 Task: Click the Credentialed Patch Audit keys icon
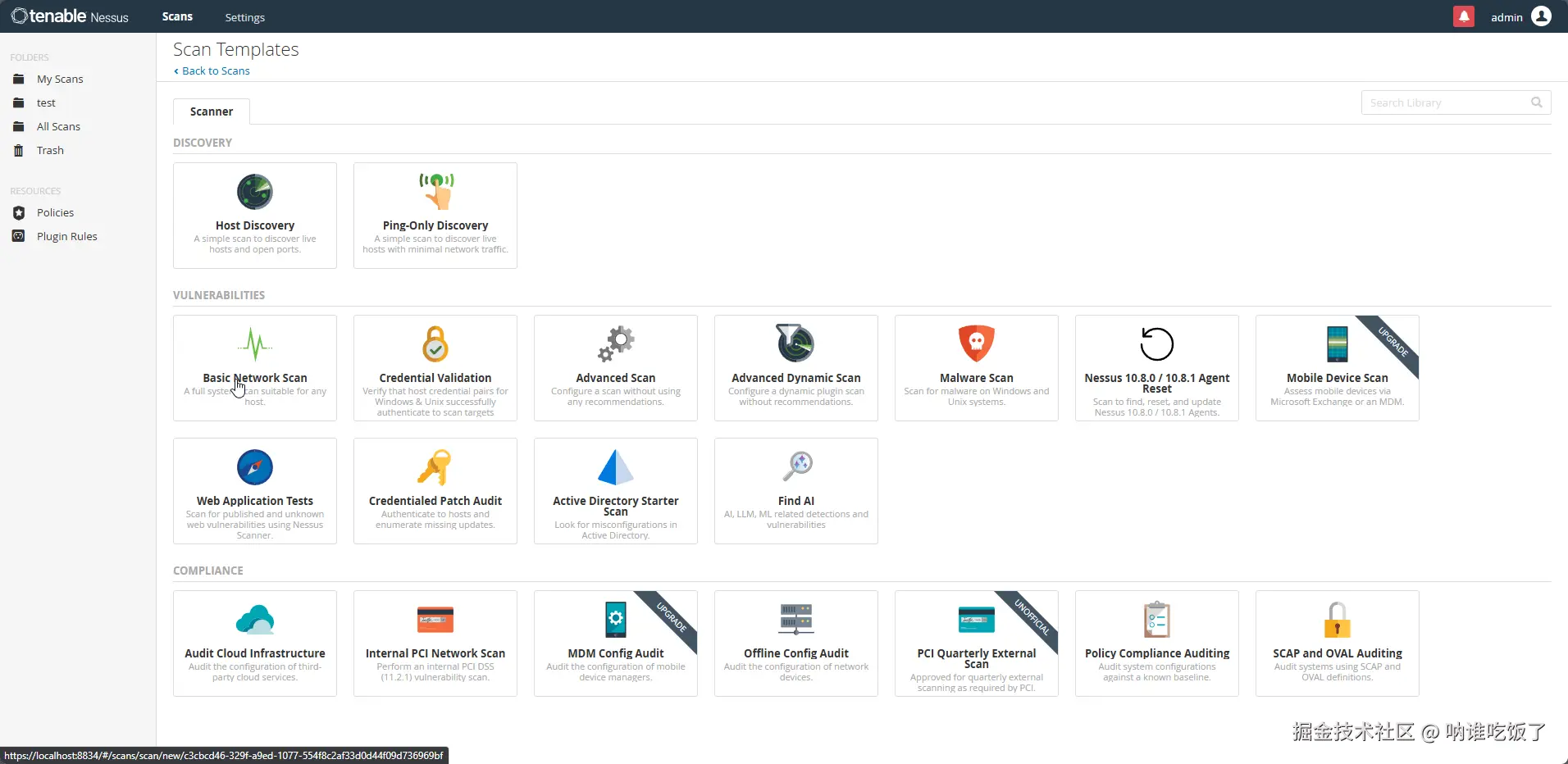[435, 467]
